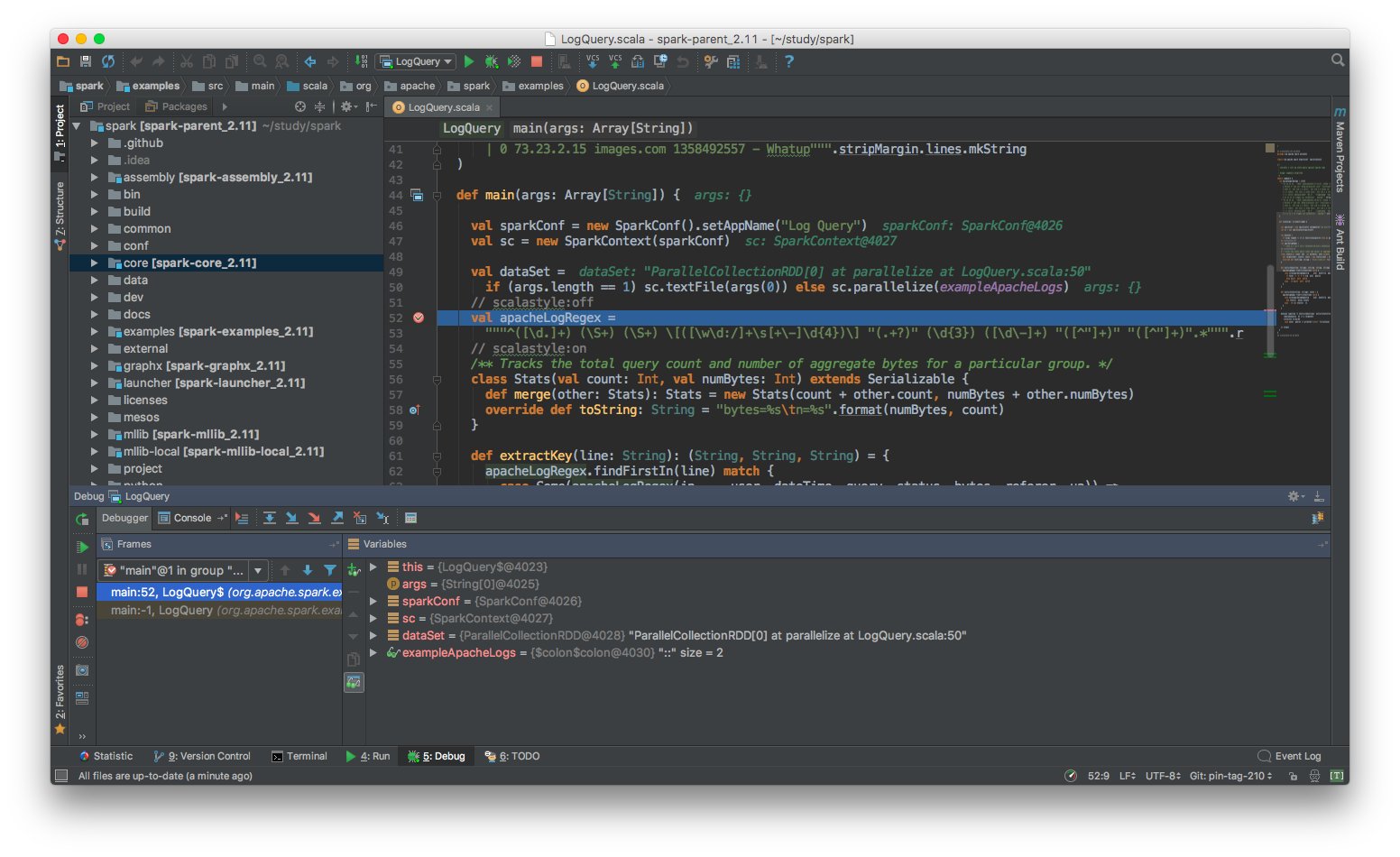Select frame main:-1, LogQuery in Frames
The image size is (1400, 857).
219,610
